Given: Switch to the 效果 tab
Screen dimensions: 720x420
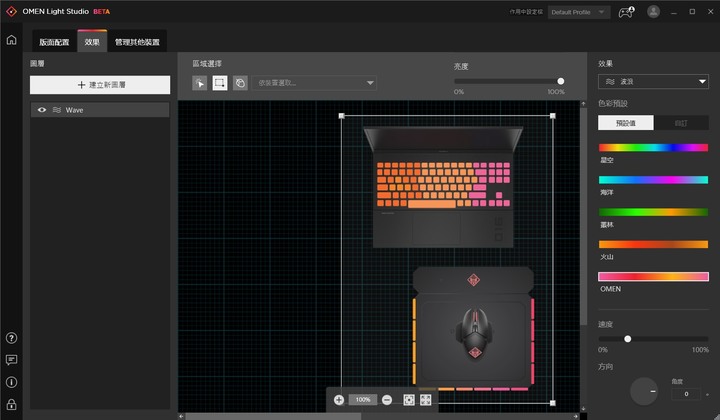Looking at the screenshot, I should [x=92, y=42].
